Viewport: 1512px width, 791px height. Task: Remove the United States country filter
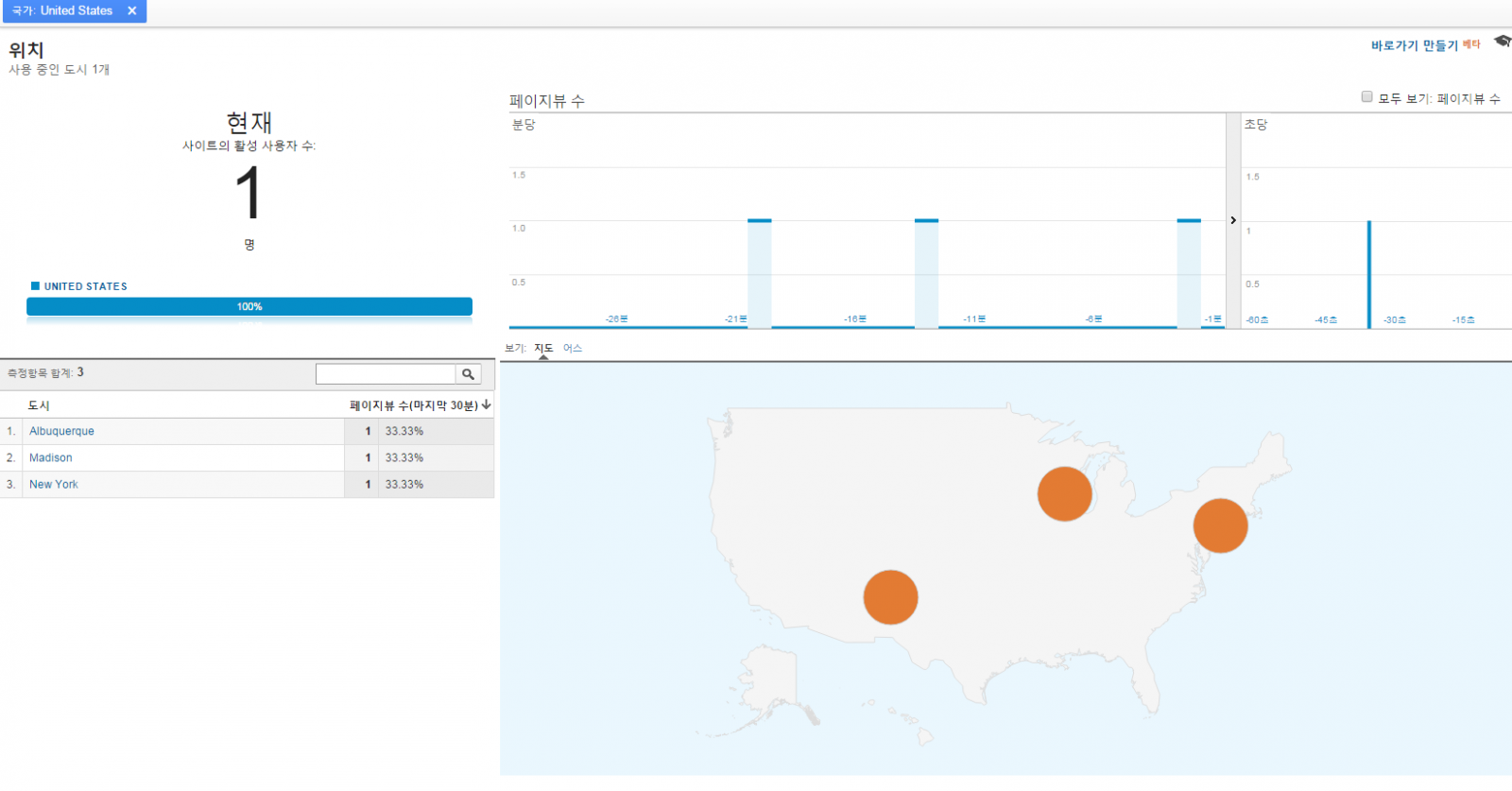pyautogui.click(x=132, y=11)
